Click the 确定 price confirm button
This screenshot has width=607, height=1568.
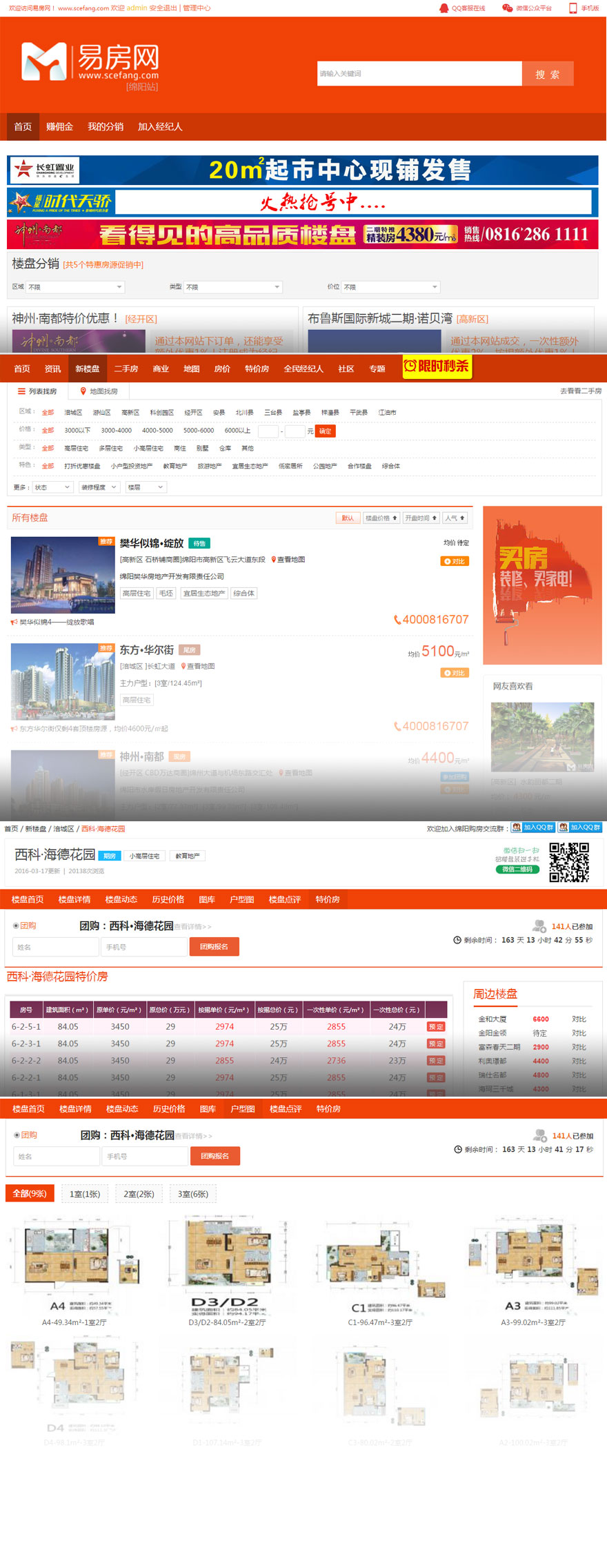point(325,431)
